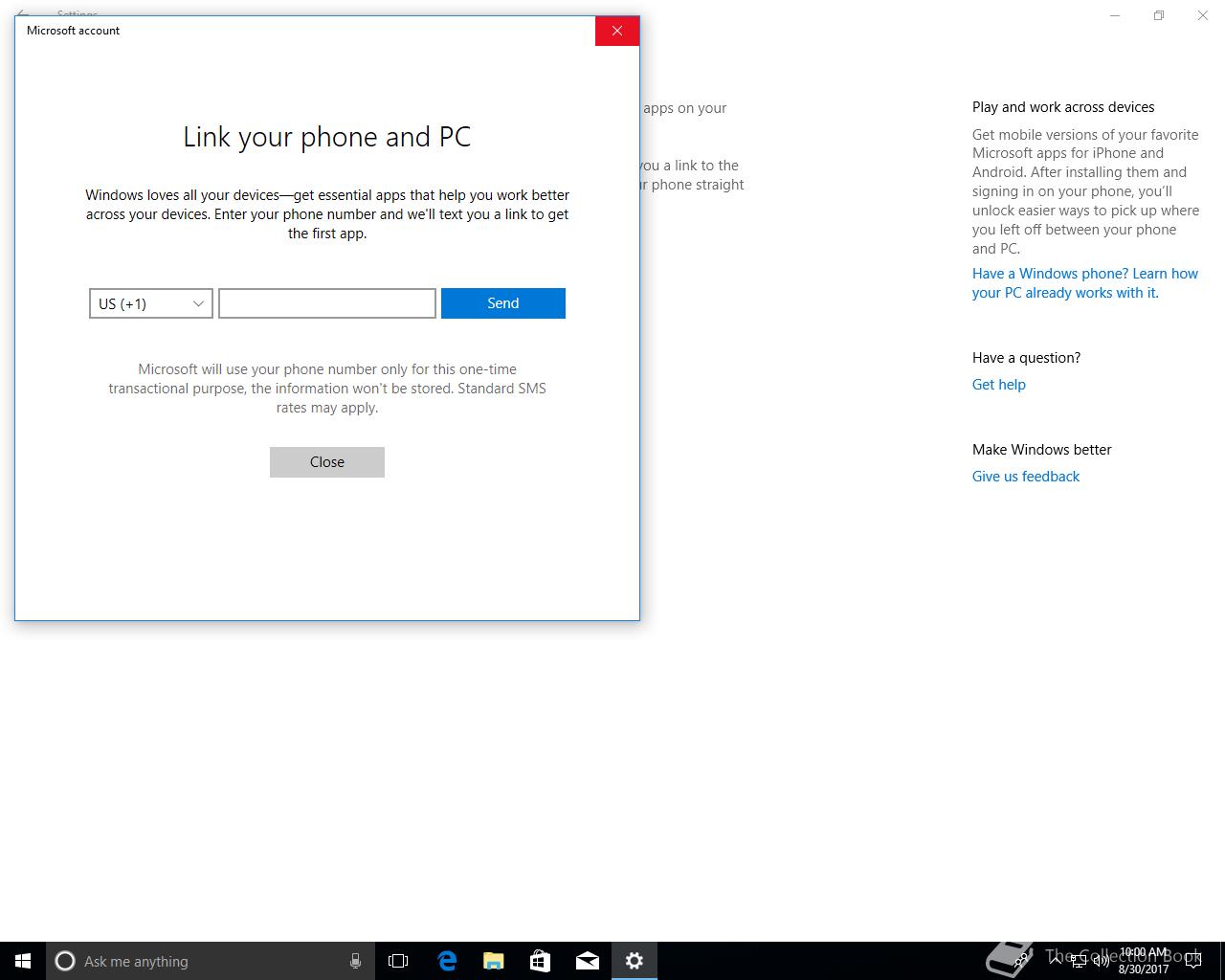Expand the US (+1) country code dropdown

pyautogui.click(x=151, y=303)
